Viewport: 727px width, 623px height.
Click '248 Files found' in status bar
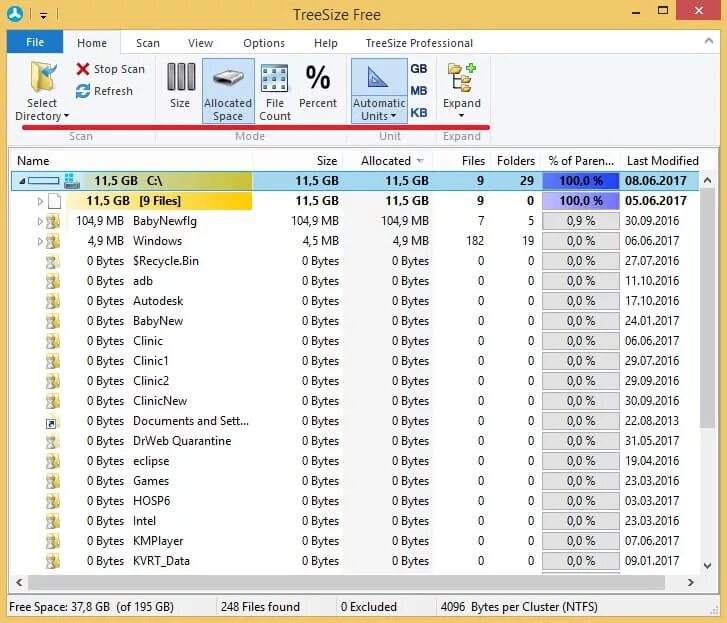[260, 607]
